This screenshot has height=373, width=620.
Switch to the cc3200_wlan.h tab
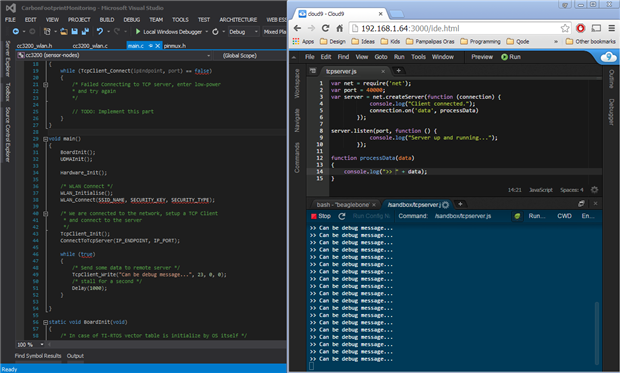[x=34, y=46]
